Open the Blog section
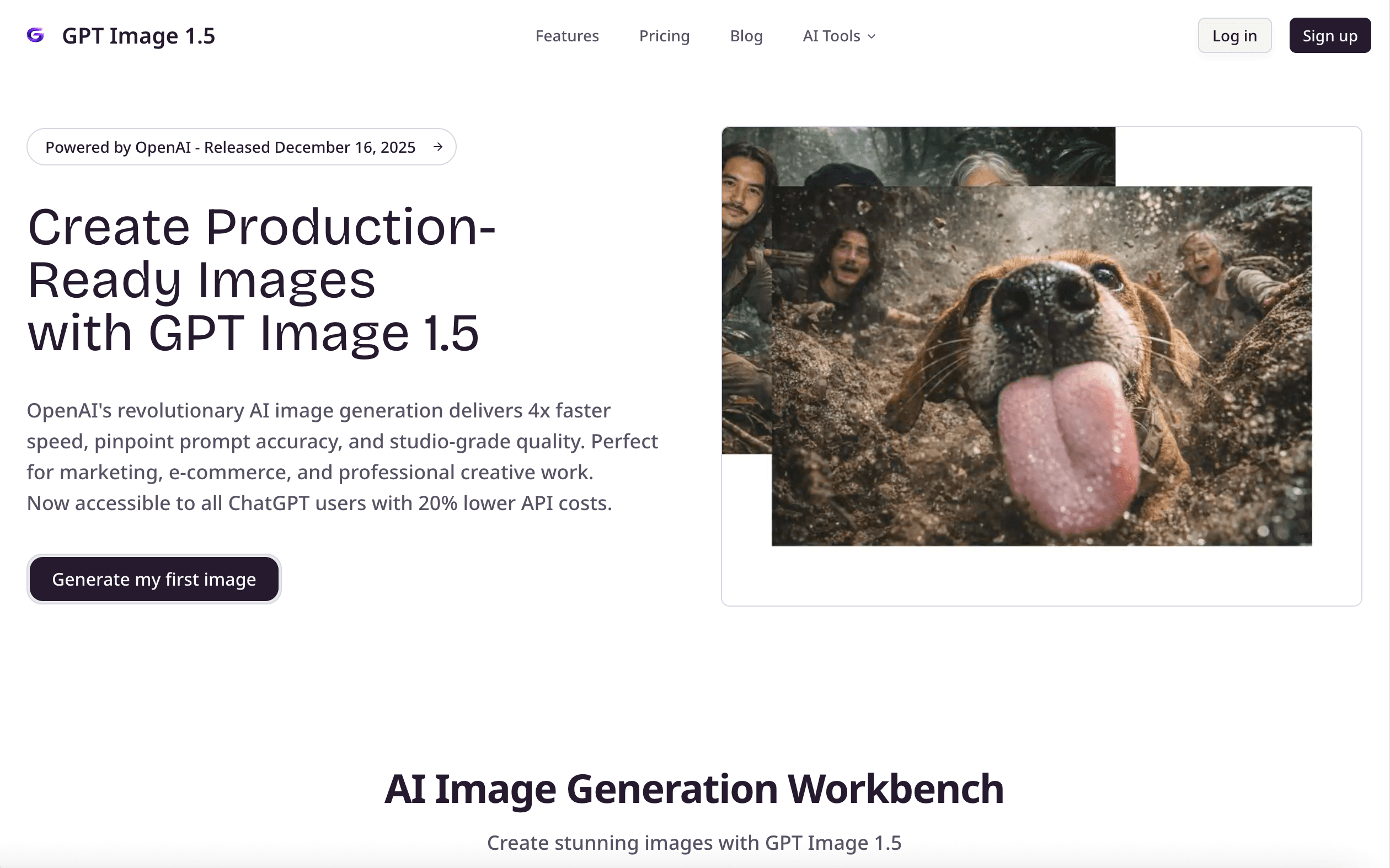1390x868 pixels. click(x=746, y=36)
